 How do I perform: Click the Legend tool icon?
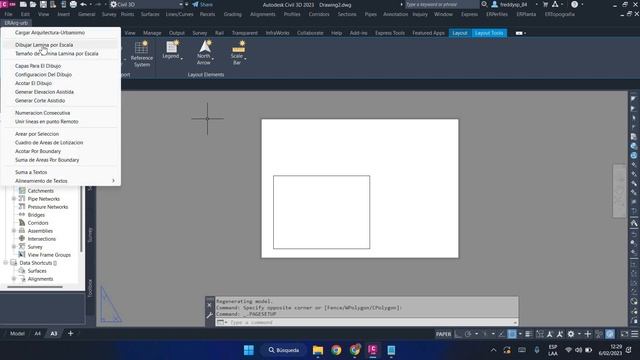click(171, 46)
